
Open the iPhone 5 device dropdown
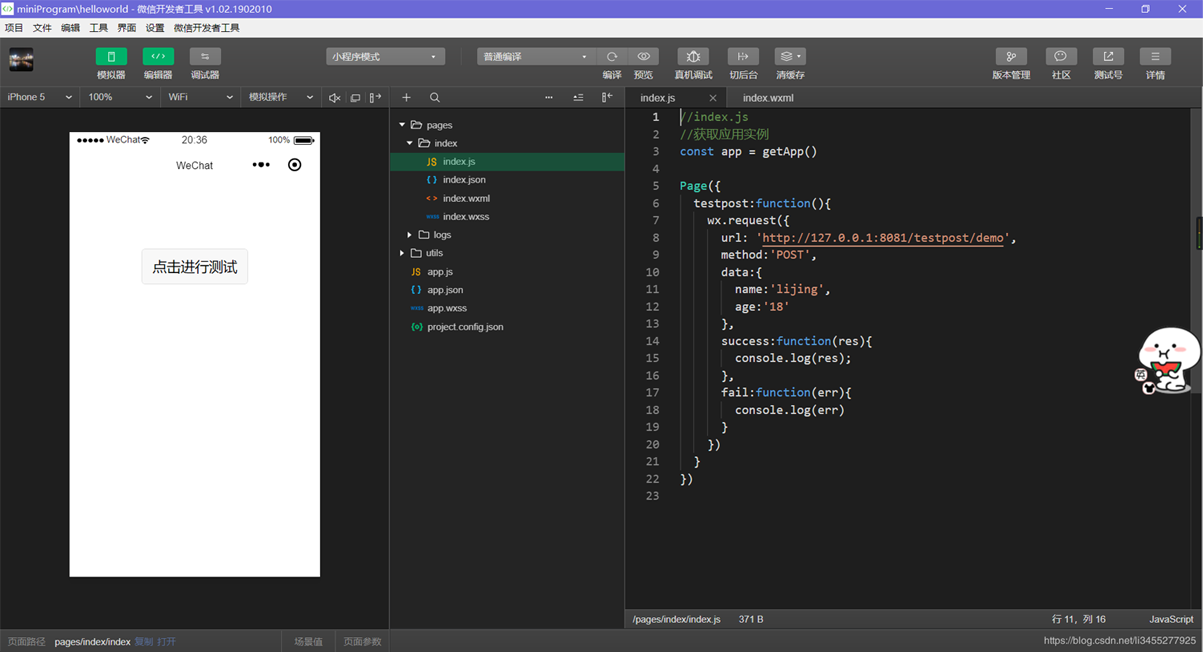(x=40, y=97)
